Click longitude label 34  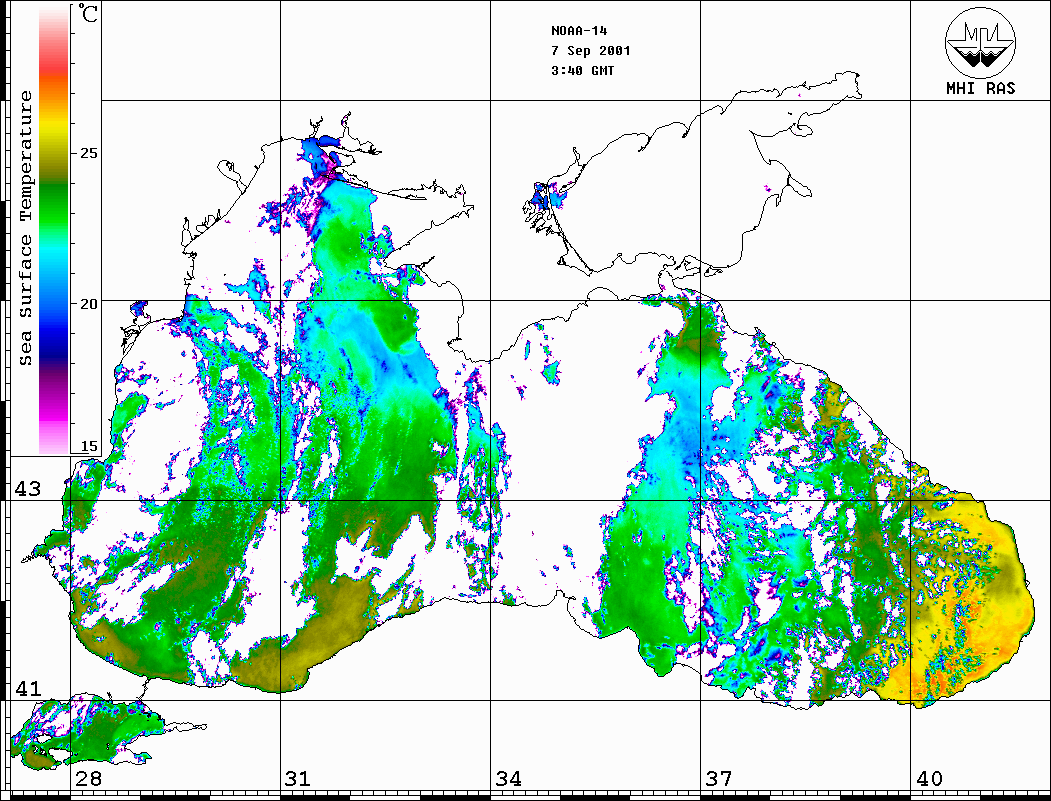508,778
